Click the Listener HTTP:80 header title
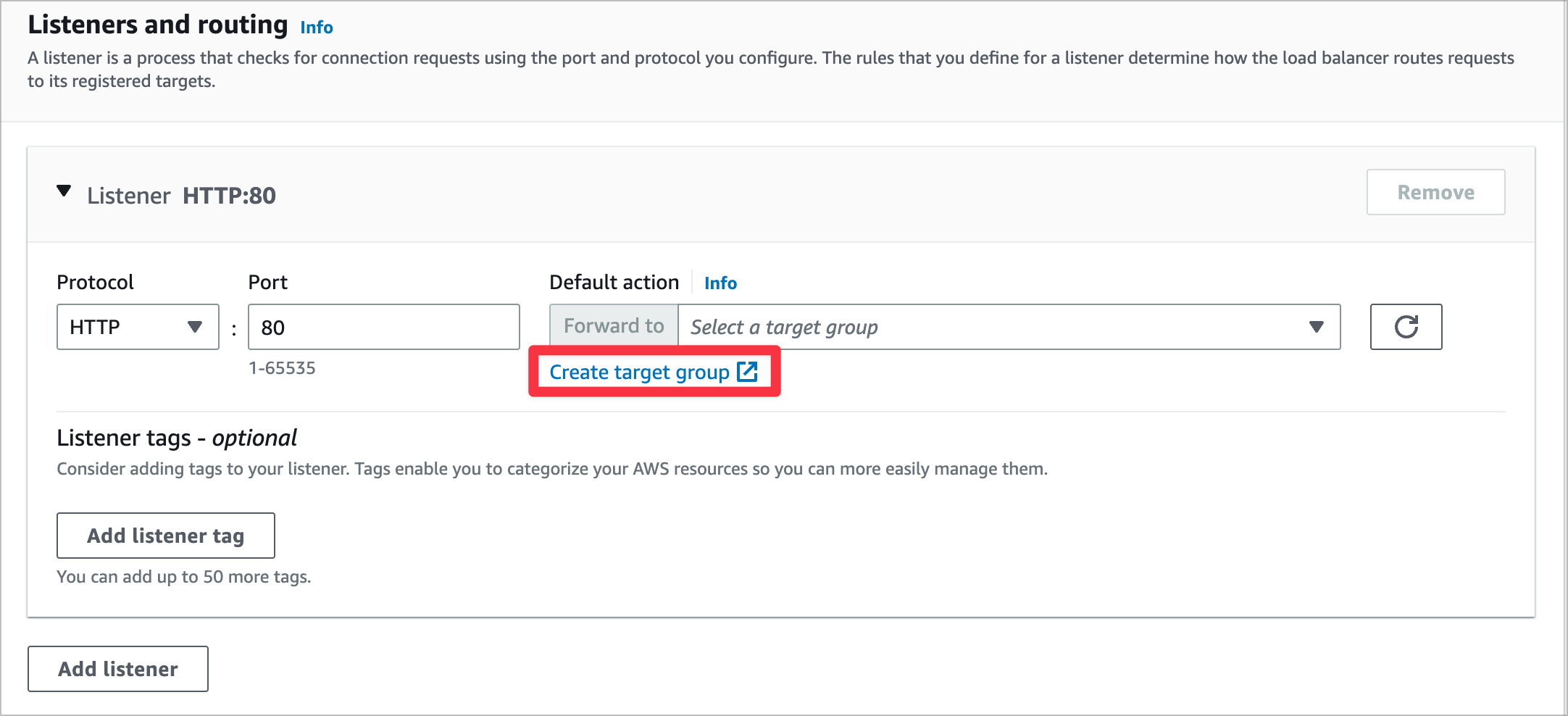 tap(181, 196)
